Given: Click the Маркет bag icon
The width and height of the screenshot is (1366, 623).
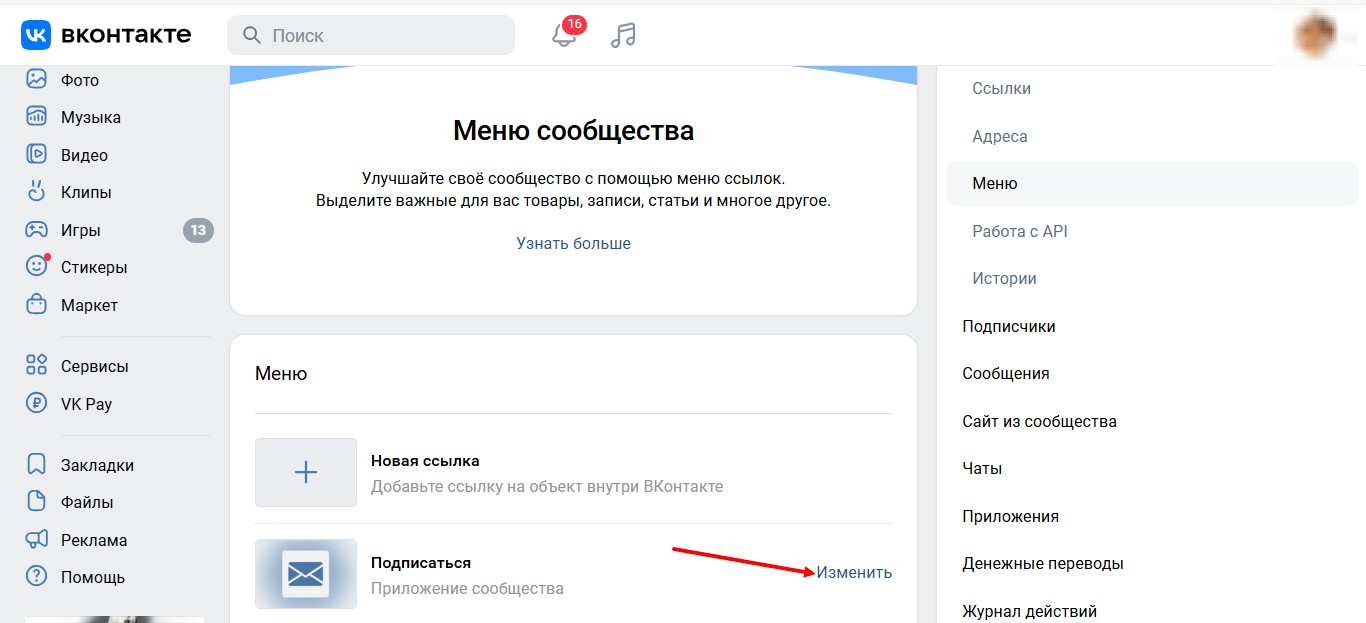Looking at the screenshot, I should click(x=36, y=305).
